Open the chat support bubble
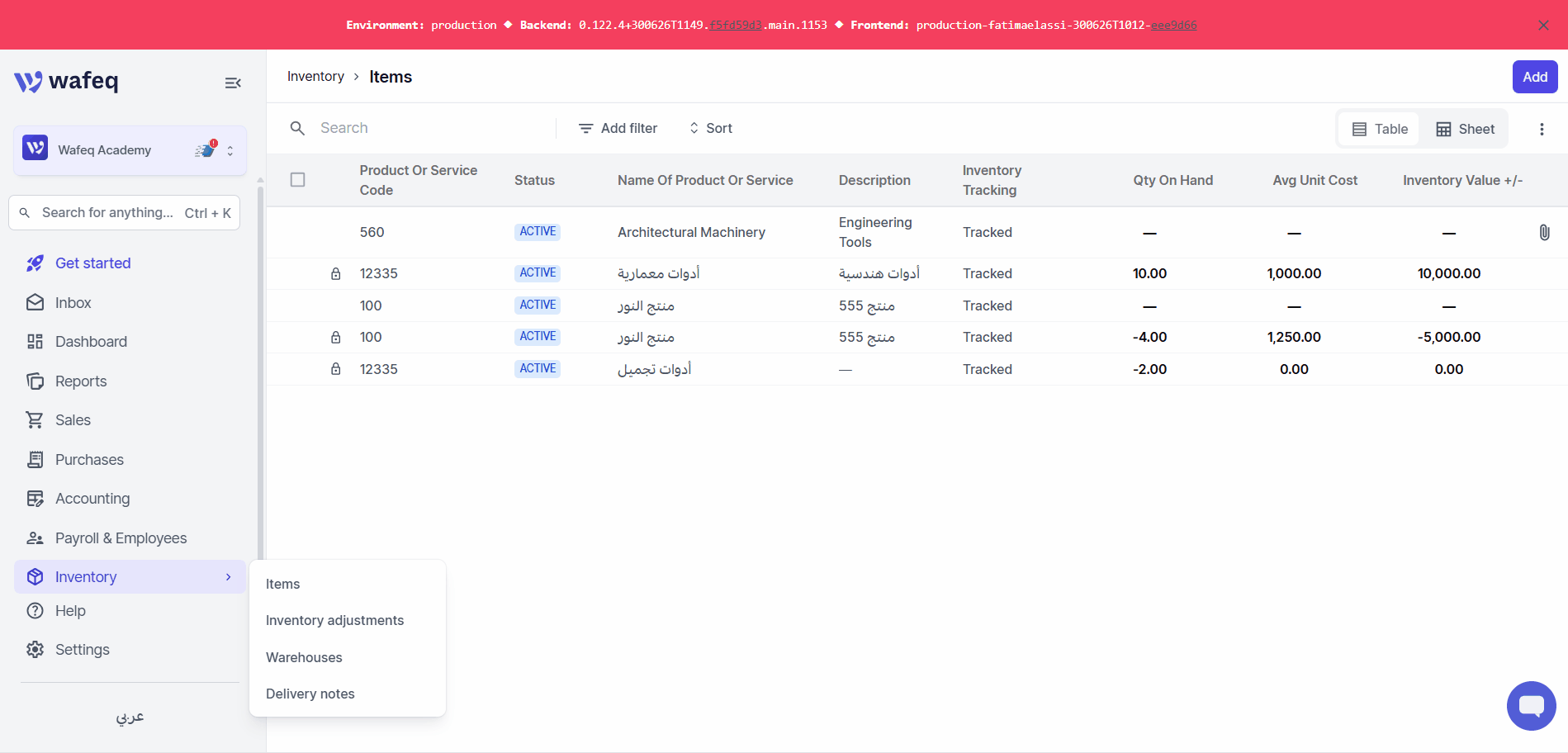Screen dimensions: 1568x753 coord(1531,706)
